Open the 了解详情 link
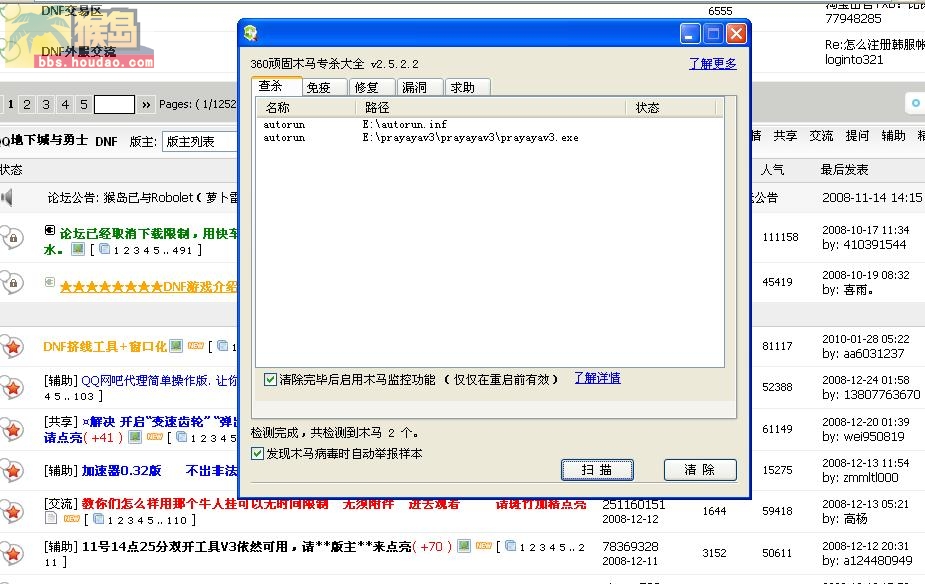 coord(598,378)
